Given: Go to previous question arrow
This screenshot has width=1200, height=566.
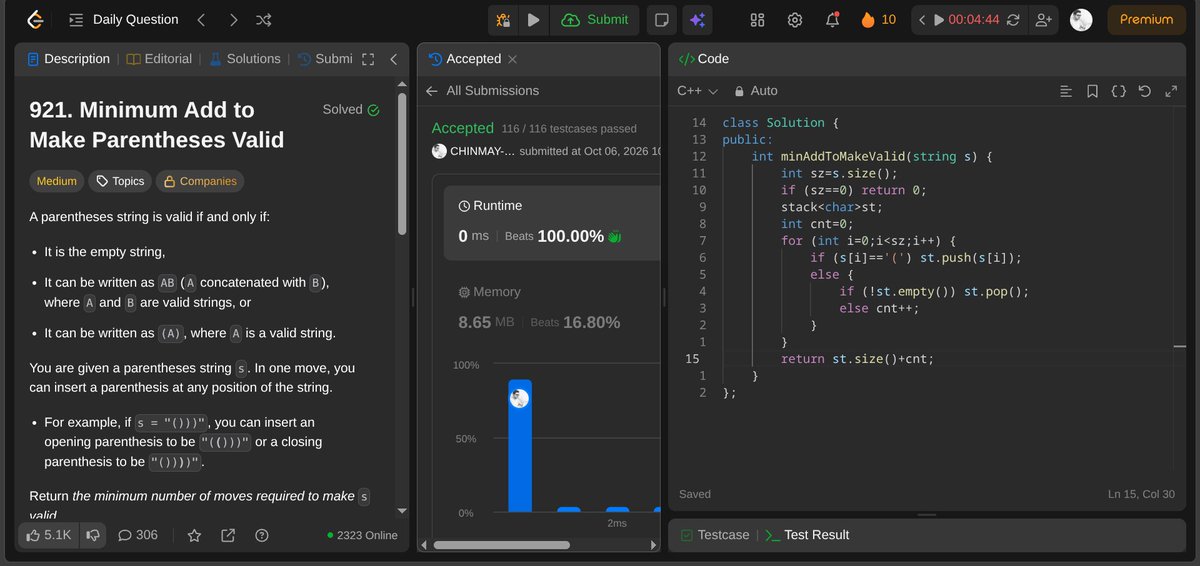Looking at the screenshot, I should [201, 19].
